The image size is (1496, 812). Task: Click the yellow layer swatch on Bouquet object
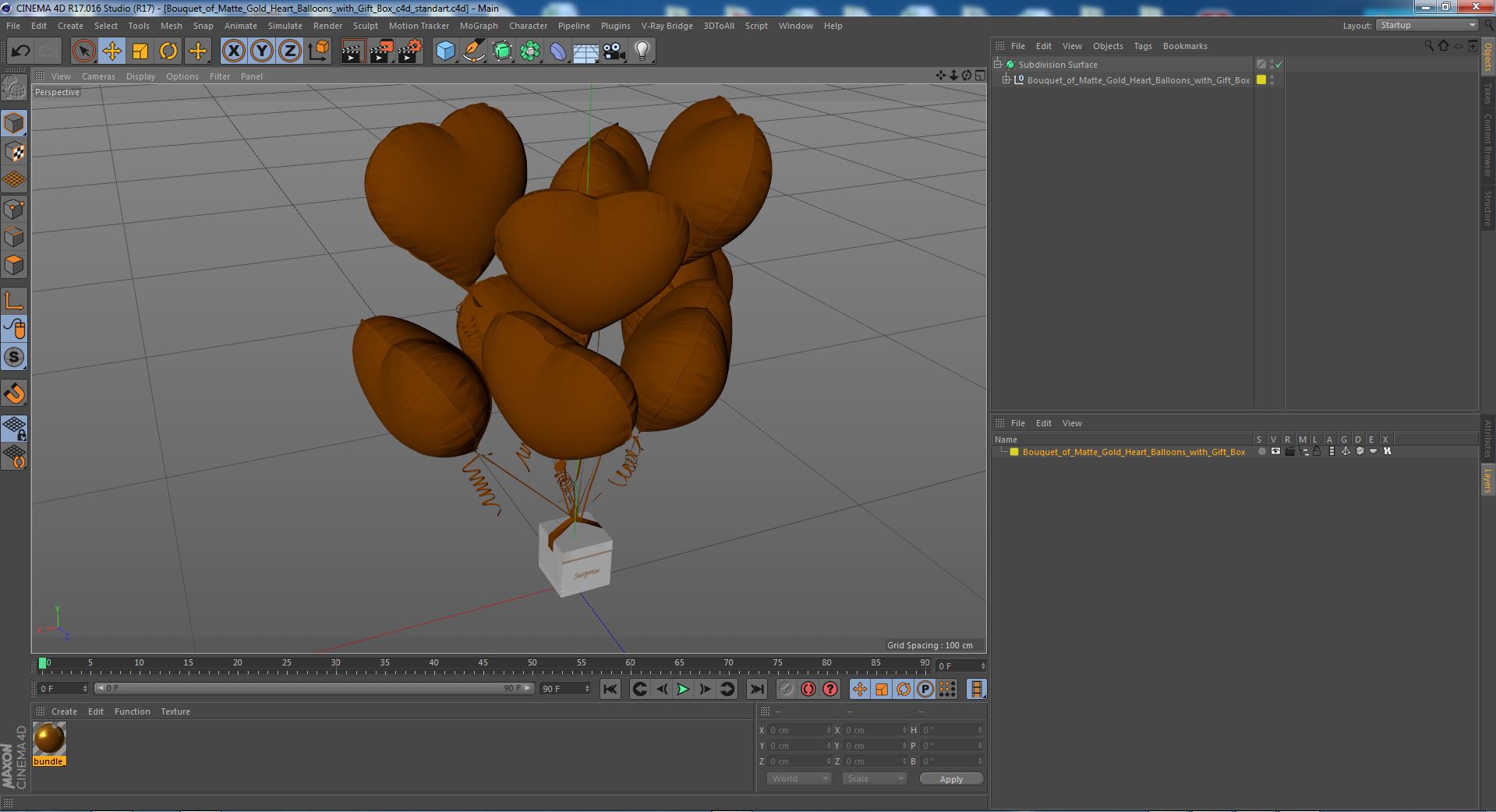1261,80
